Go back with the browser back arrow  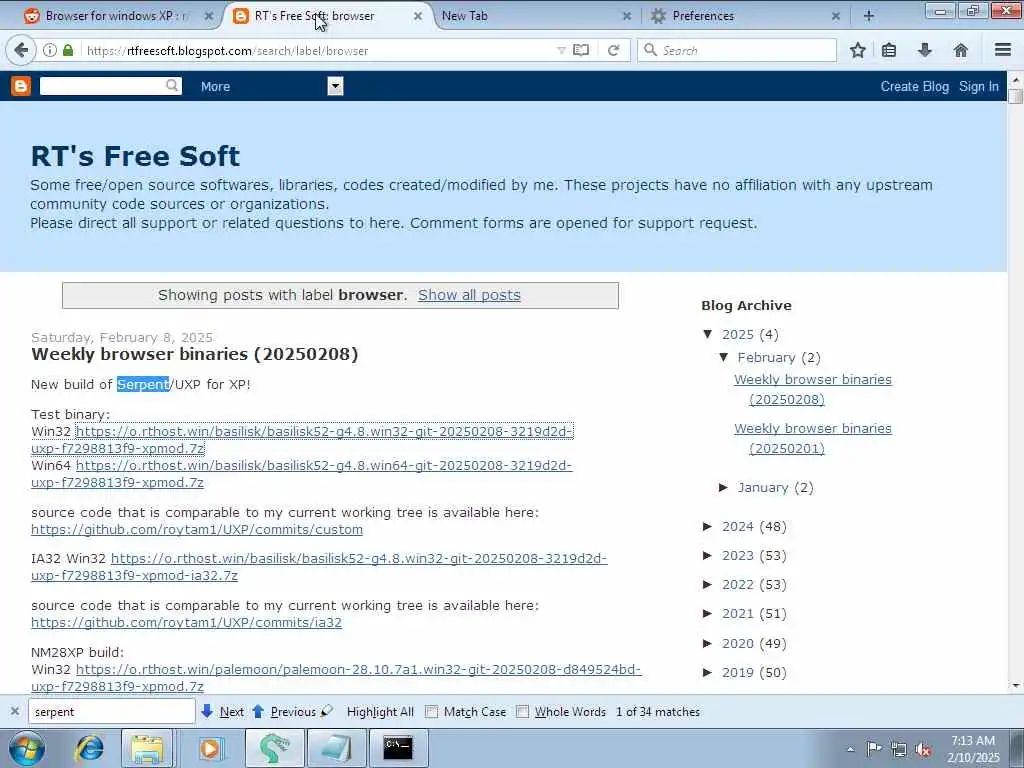[21, 50]
